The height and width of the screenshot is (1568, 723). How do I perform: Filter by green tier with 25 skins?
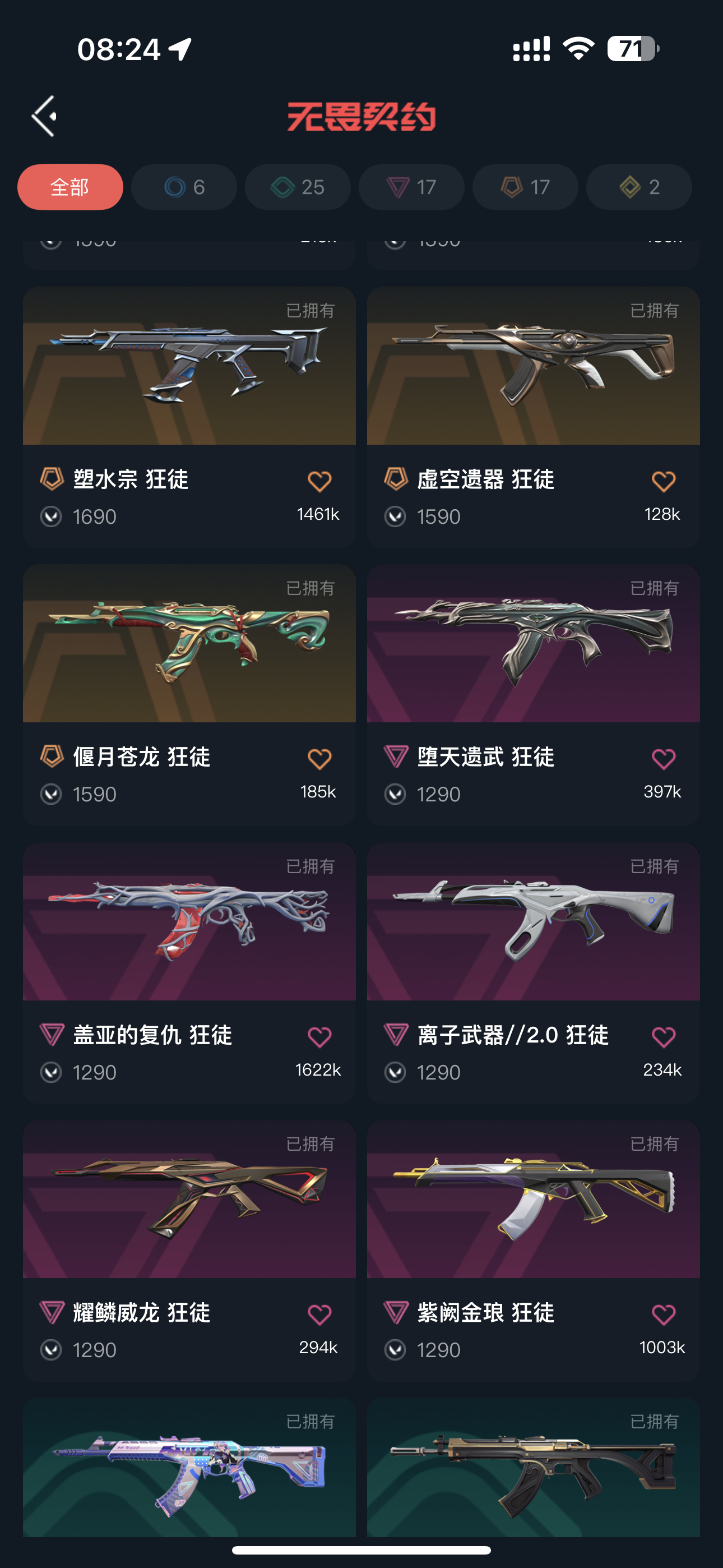pyautogui.click(x=298, y=187)
